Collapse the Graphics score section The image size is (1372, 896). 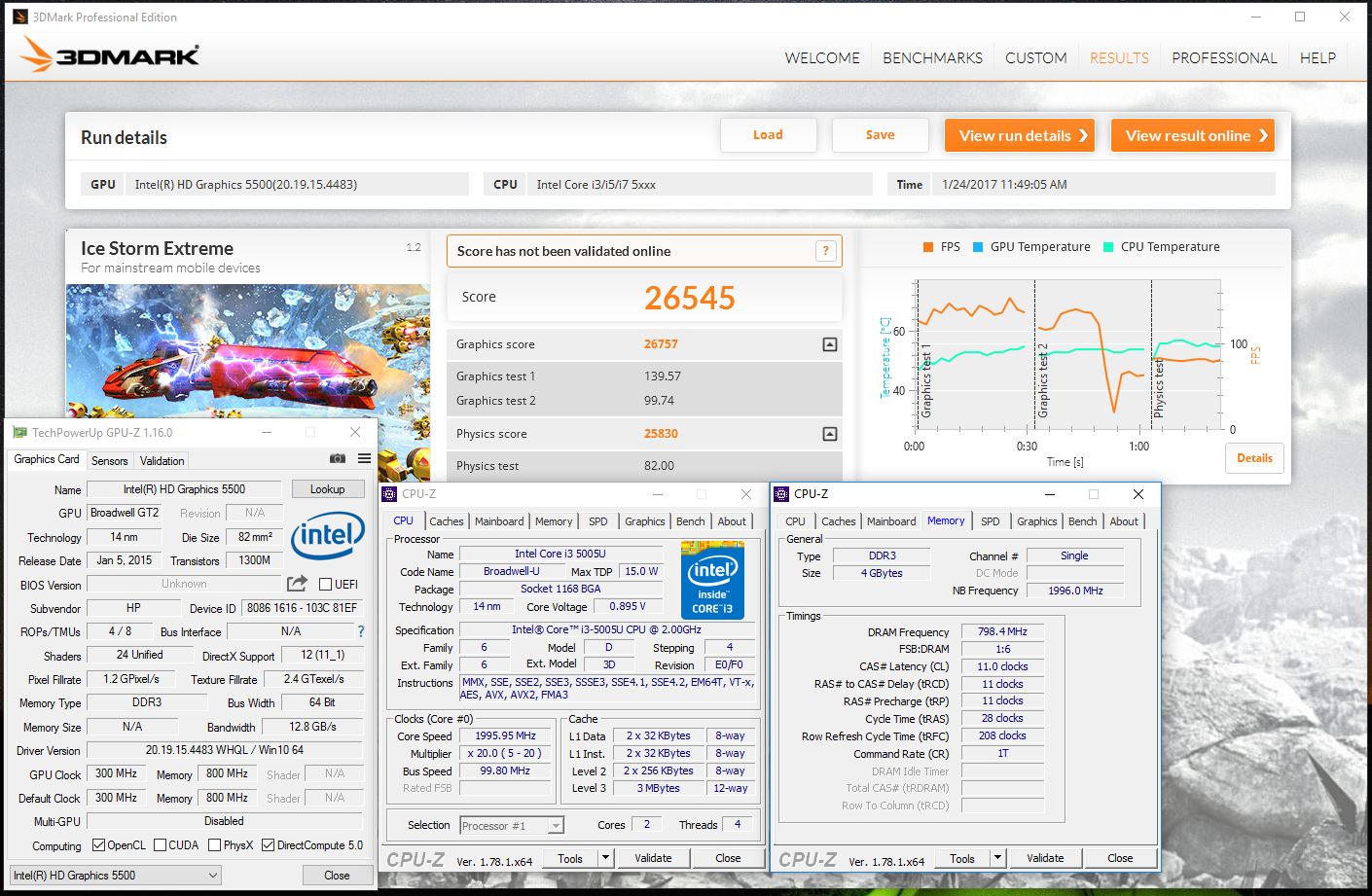(829, 344)
